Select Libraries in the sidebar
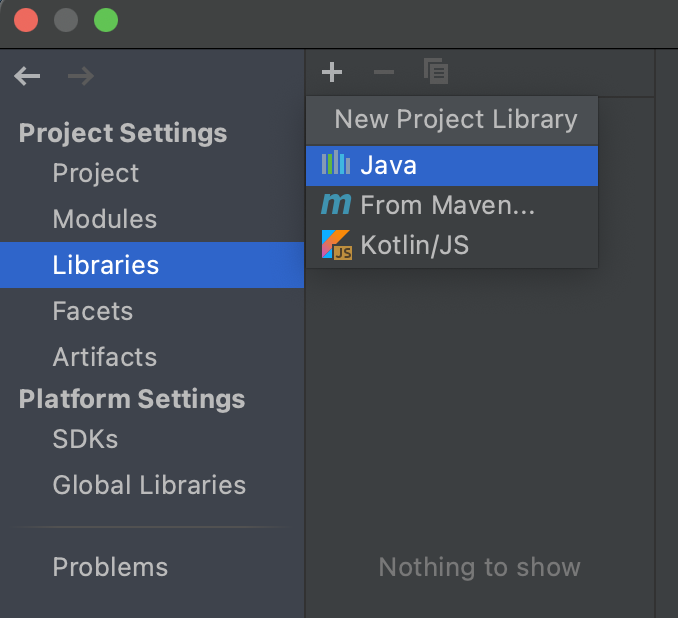The image size is (678, 618). [106, 265]
